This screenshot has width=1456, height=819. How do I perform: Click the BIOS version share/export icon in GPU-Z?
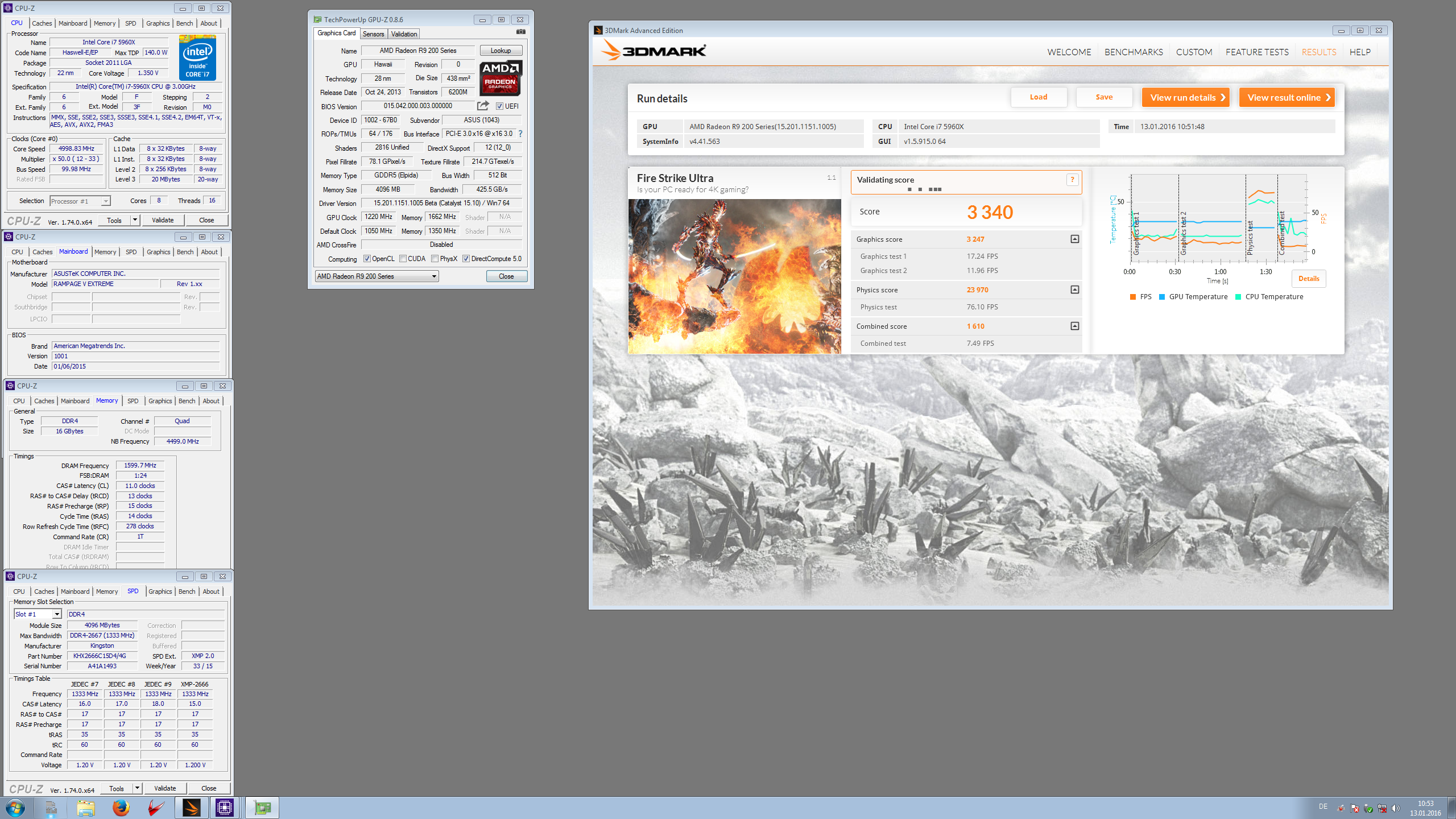483,106
